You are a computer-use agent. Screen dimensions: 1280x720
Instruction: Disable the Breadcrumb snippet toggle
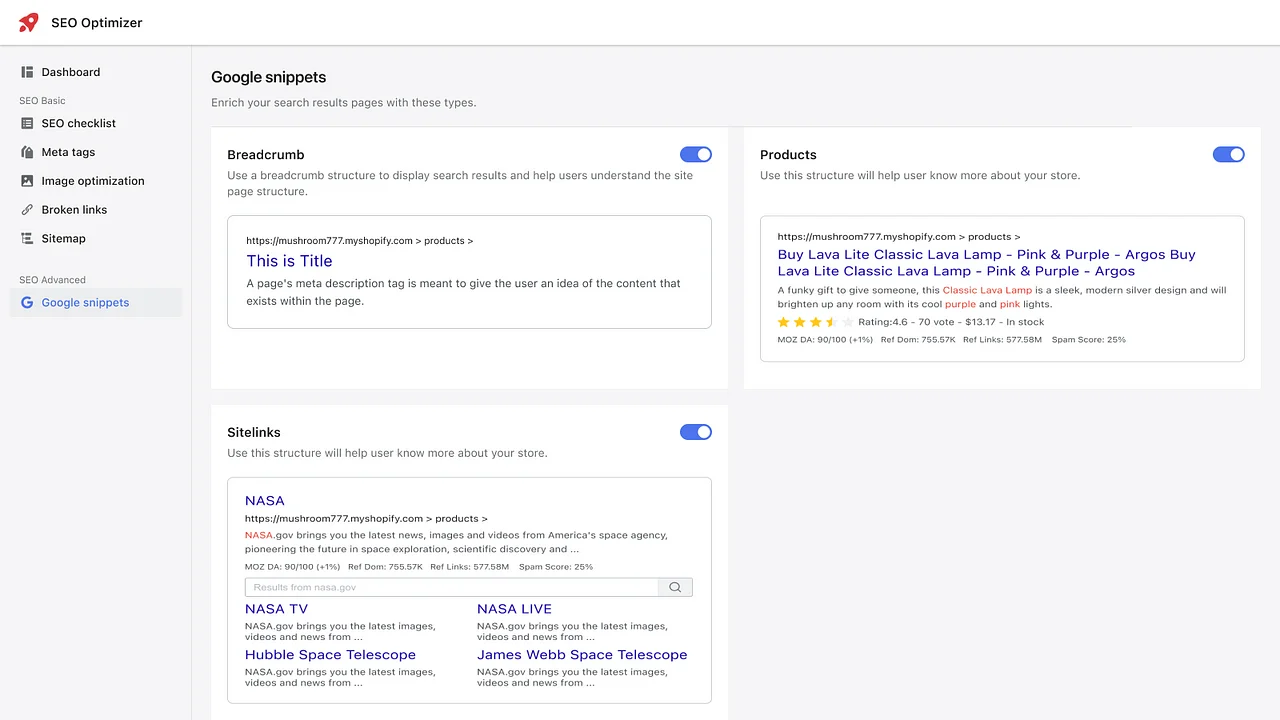696,154
